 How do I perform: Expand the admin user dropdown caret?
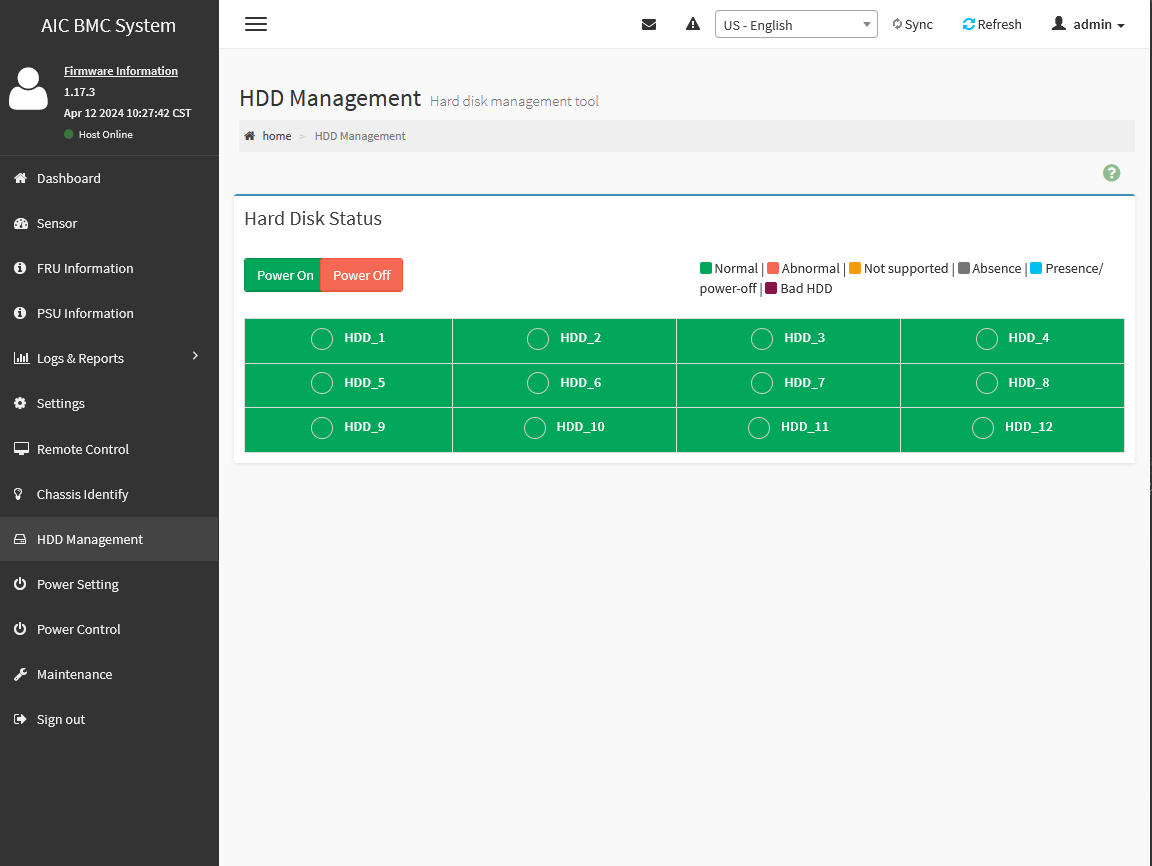(x=1121, y=26)
